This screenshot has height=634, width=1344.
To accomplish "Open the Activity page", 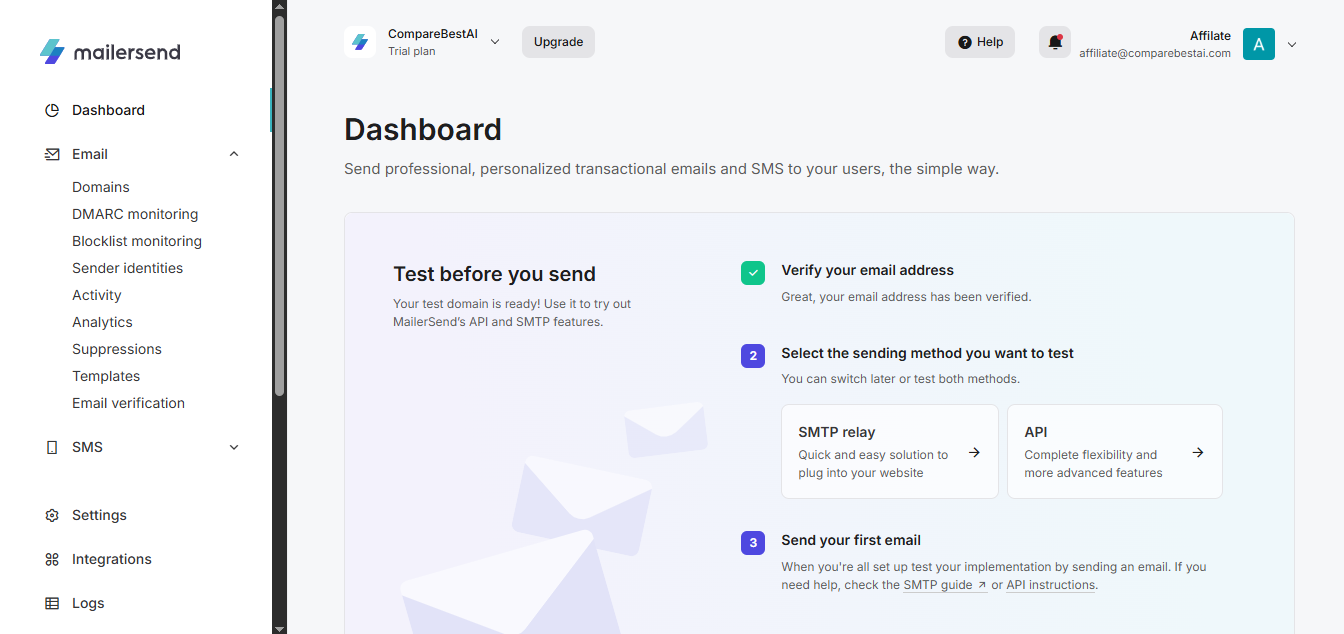I will (97, 295).
